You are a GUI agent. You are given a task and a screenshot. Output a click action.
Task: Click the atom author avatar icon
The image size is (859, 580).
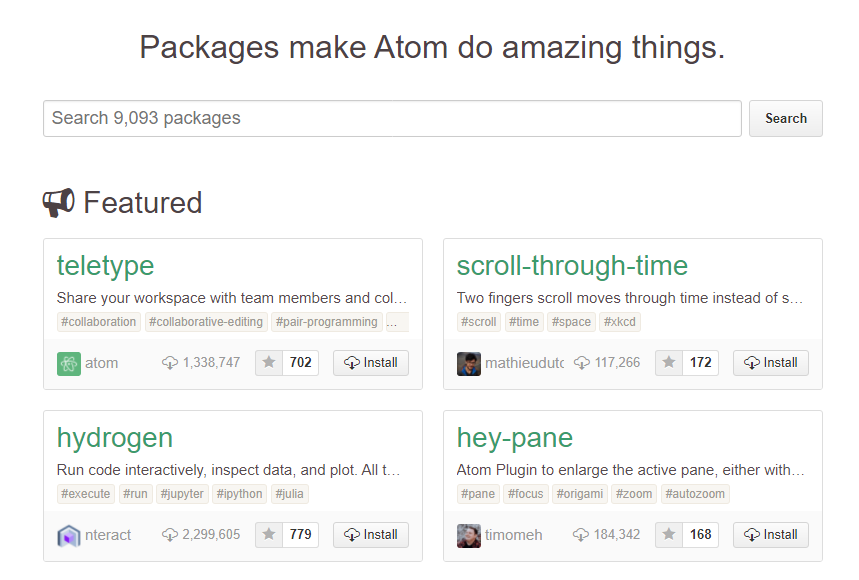point(69,364)
